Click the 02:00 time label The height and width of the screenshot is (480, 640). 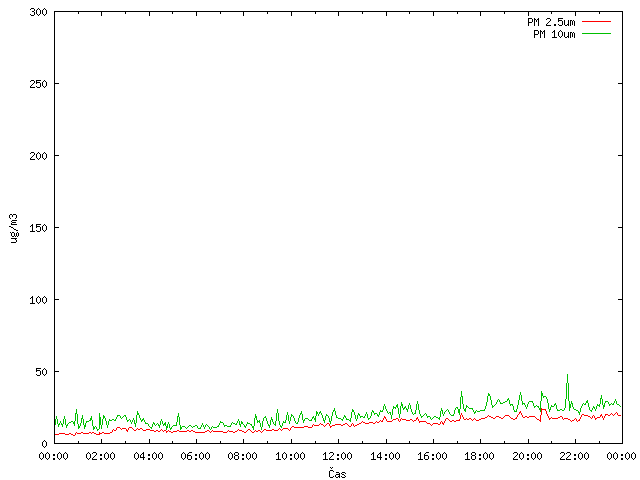(101, 456)
